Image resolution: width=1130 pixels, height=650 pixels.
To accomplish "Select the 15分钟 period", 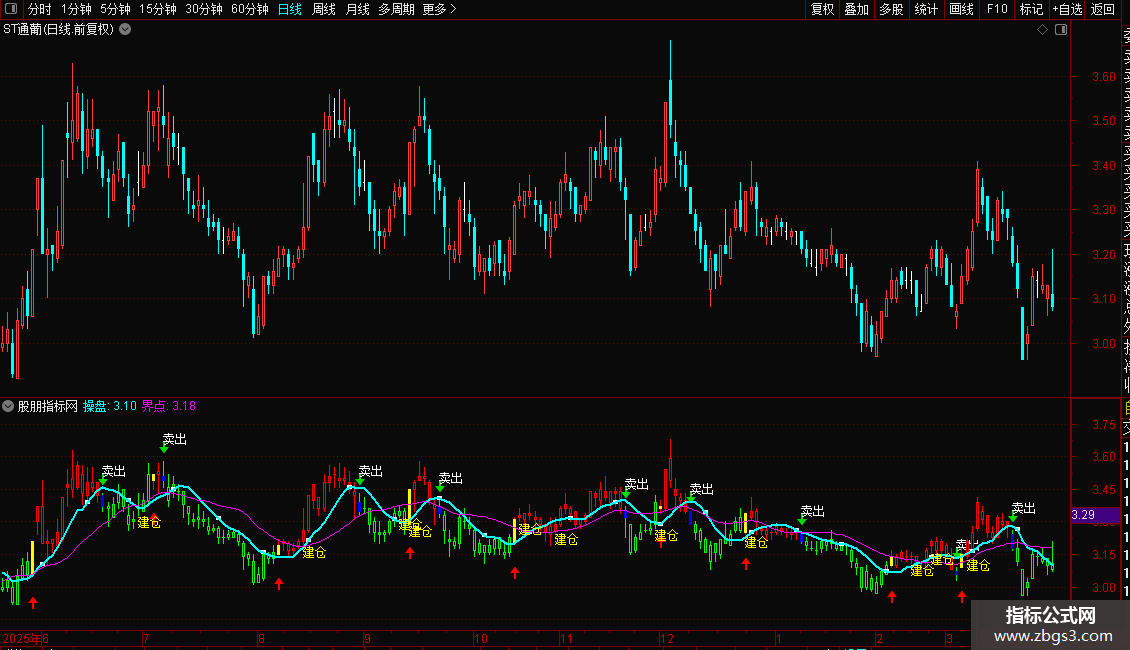I will tap(158, 9).
